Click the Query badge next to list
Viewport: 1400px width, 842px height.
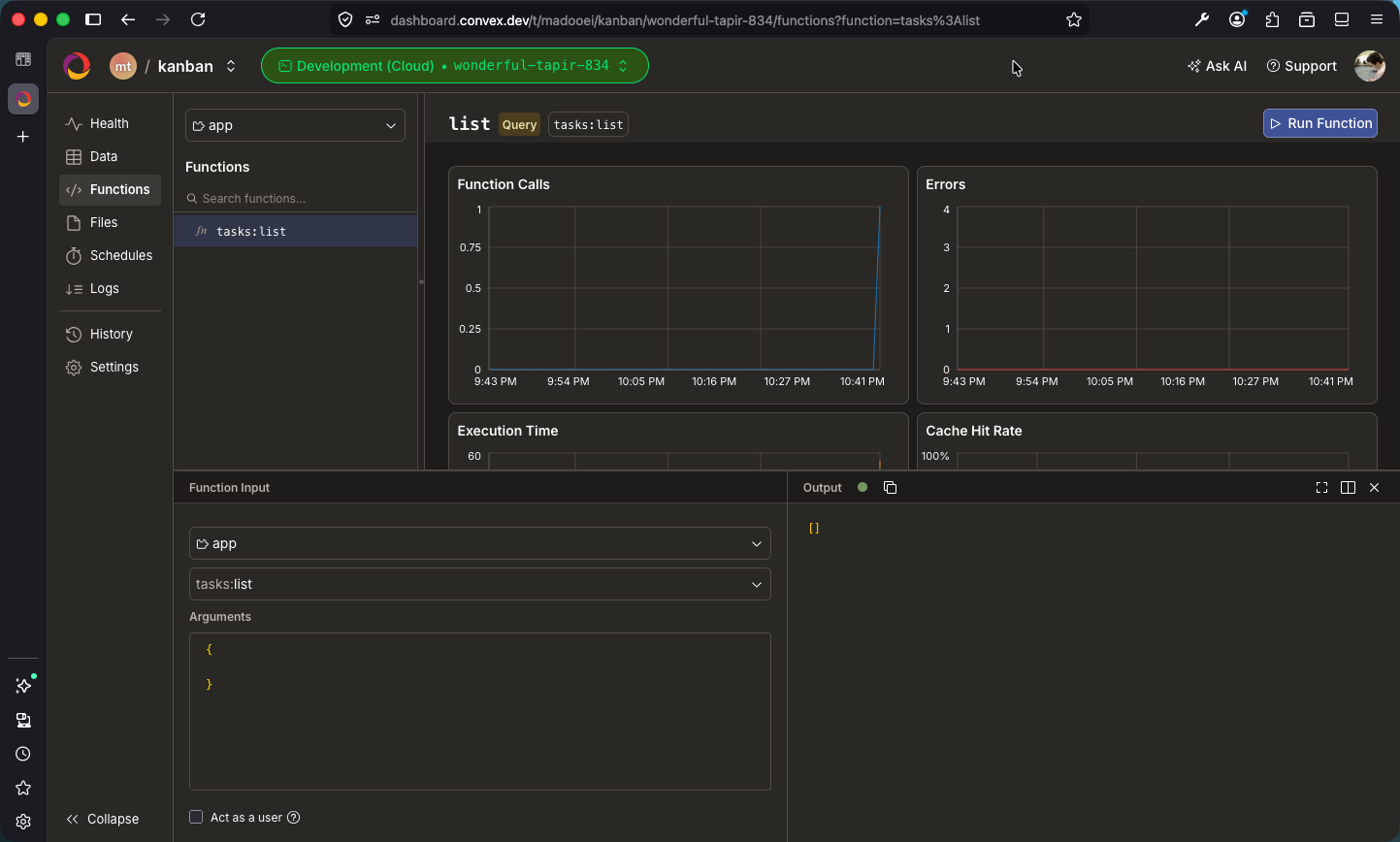coord(519,124)
